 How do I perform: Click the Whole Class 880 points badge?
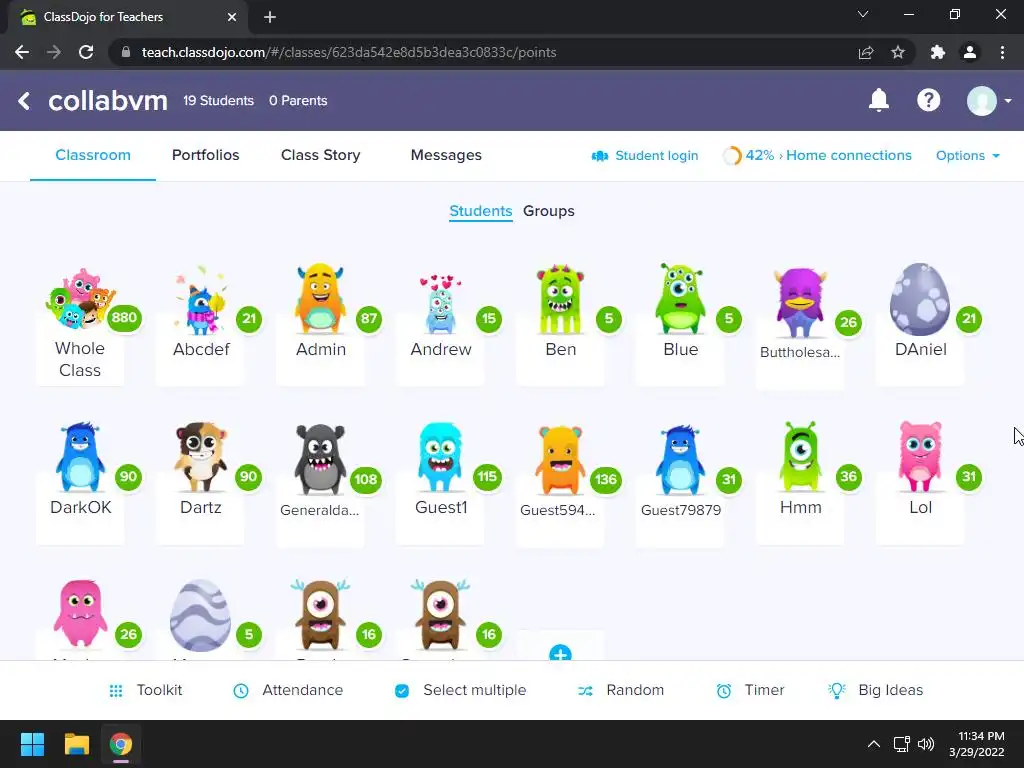[x=124, y=318]
